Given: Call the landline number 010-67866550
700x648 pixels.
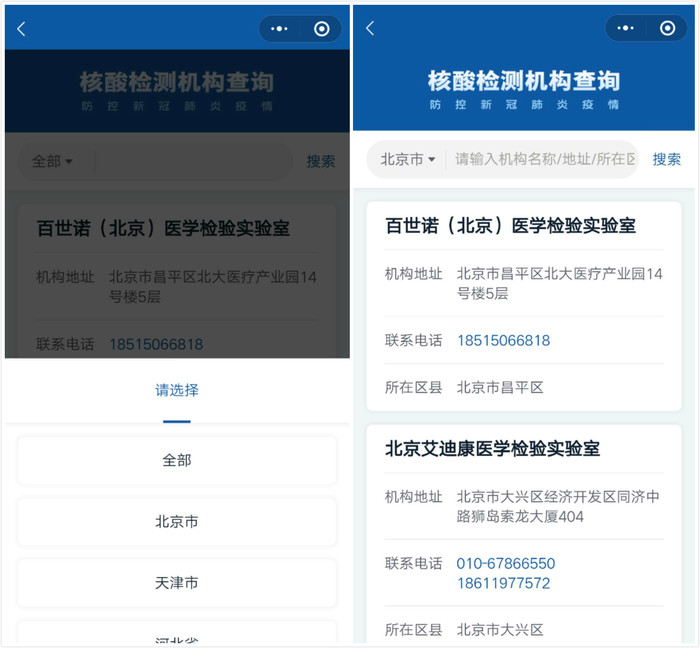Looking at the screenshot, I should 505,563.
